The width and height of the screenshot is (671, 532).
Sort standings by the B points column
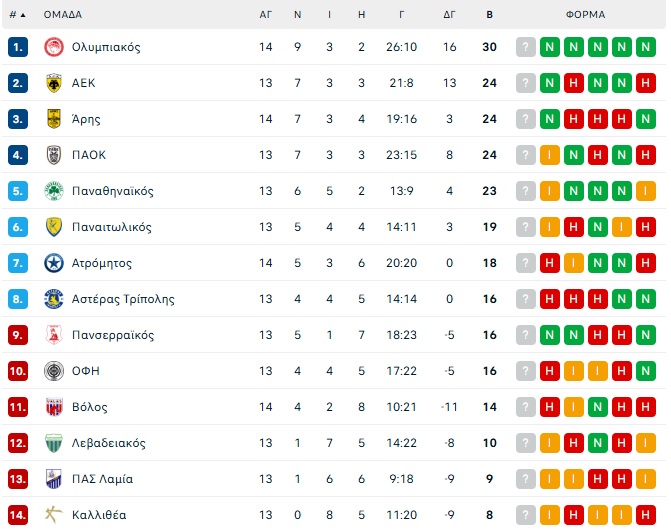(489, 15)
